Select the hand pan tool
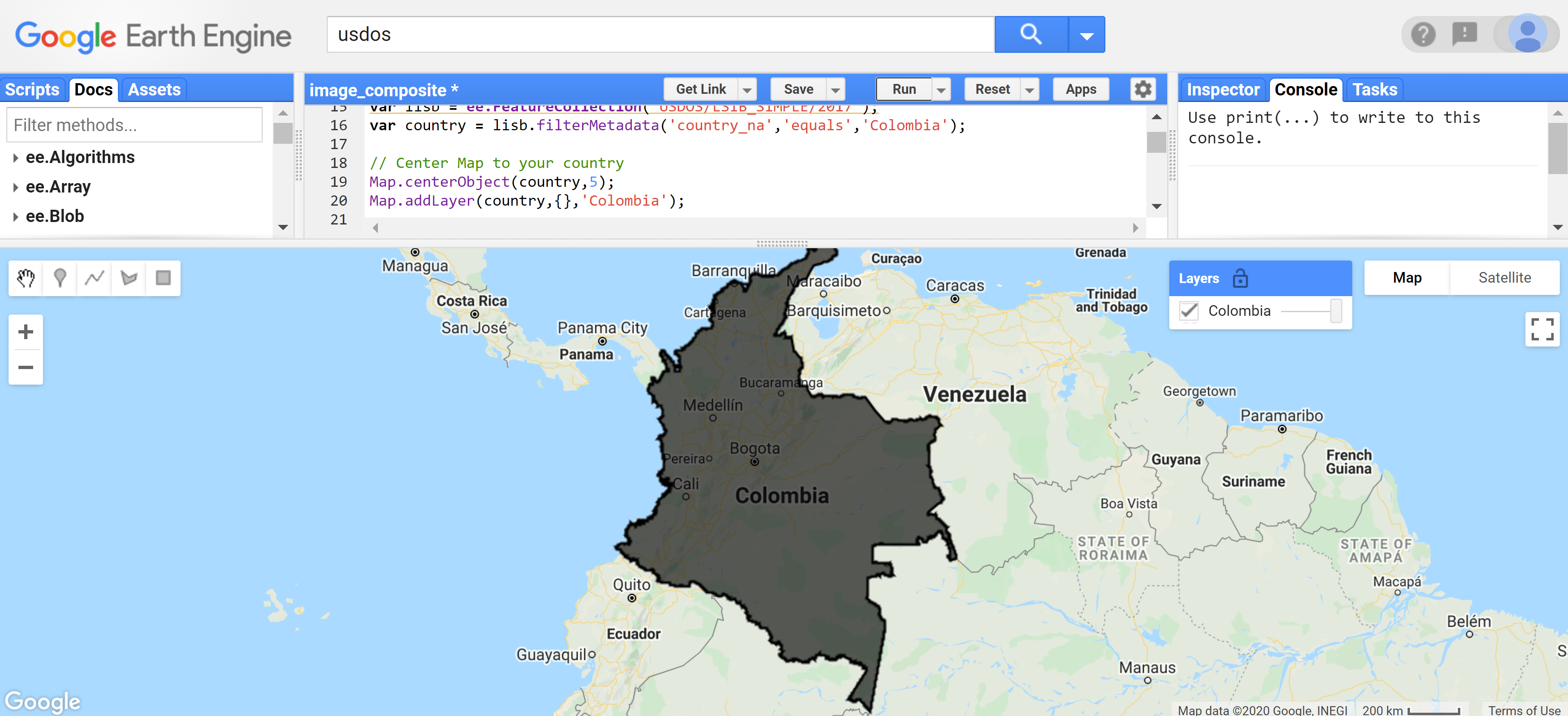The width and height of the screenshot is (1568, 716). (x=25, y=278)
